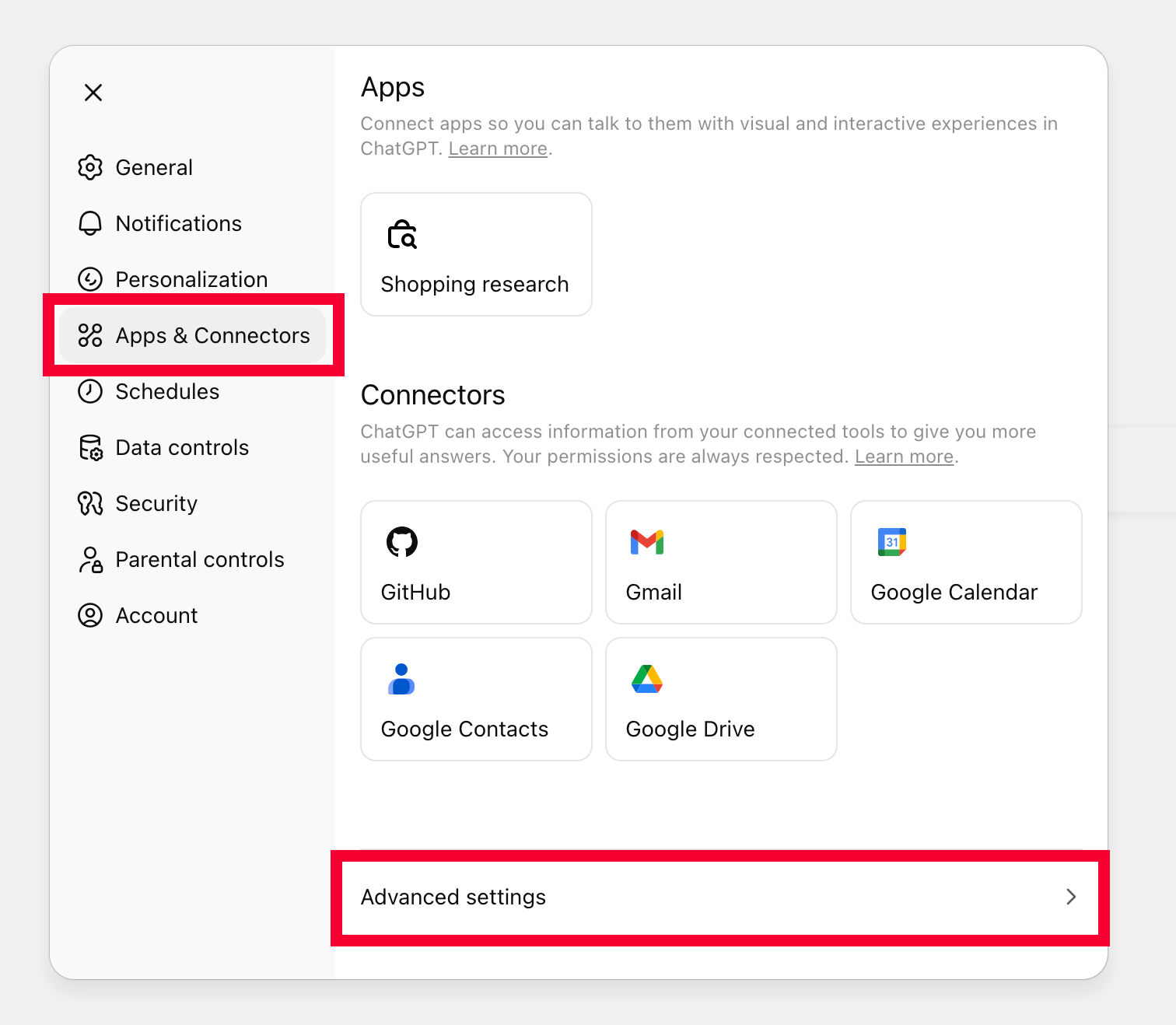Open the Account settings section
1176x1025 pixels.
pos(156,615)
